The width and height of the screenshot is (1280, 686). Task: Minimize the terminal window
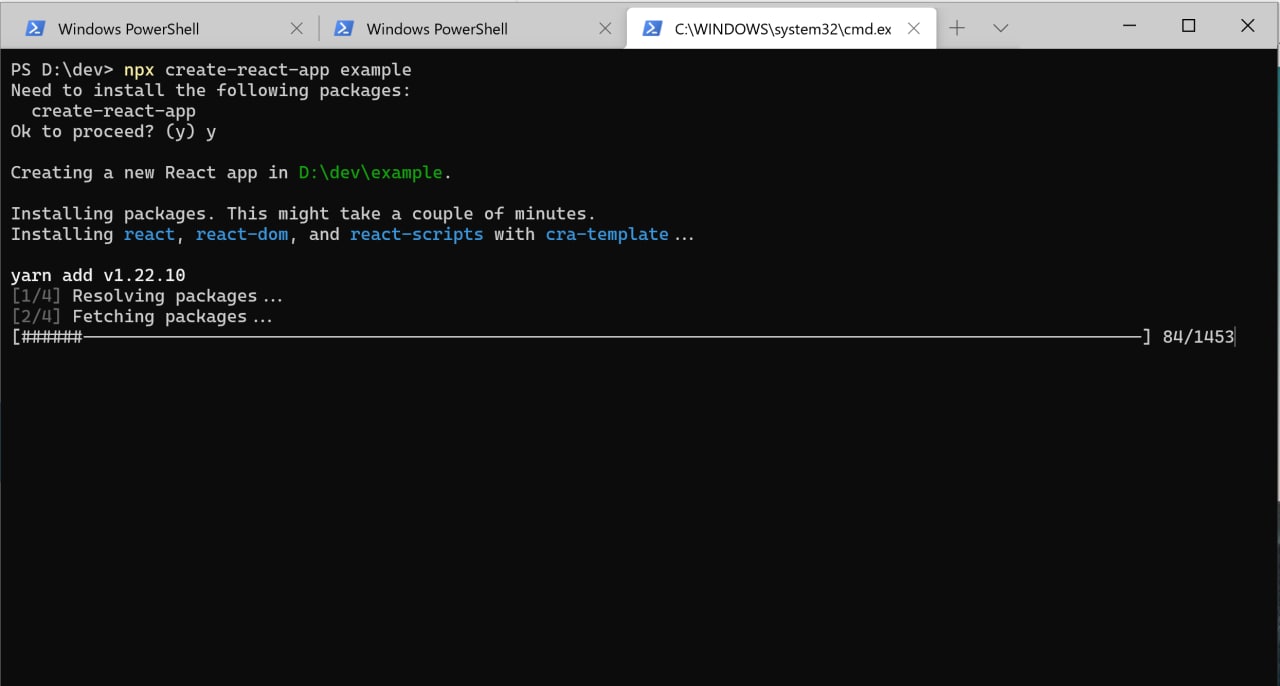[1129, 26]
